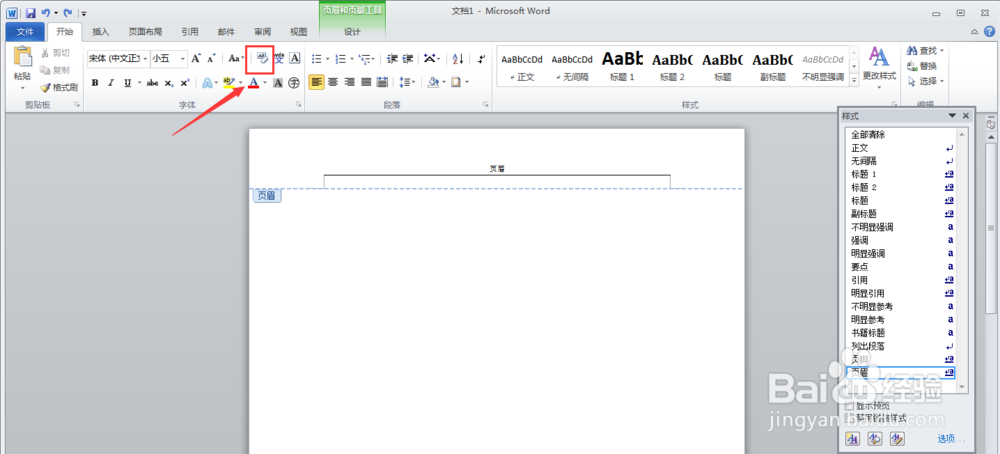Toggle underline formatting
This screenshot has width=1000, height=454.
(x=127, y=82)
